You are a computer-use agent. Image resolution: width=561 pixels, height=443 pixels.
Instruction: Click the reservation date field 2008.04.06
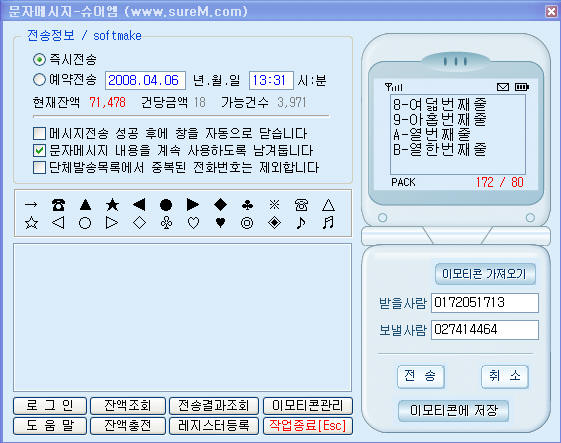click(x=145, y=80)
